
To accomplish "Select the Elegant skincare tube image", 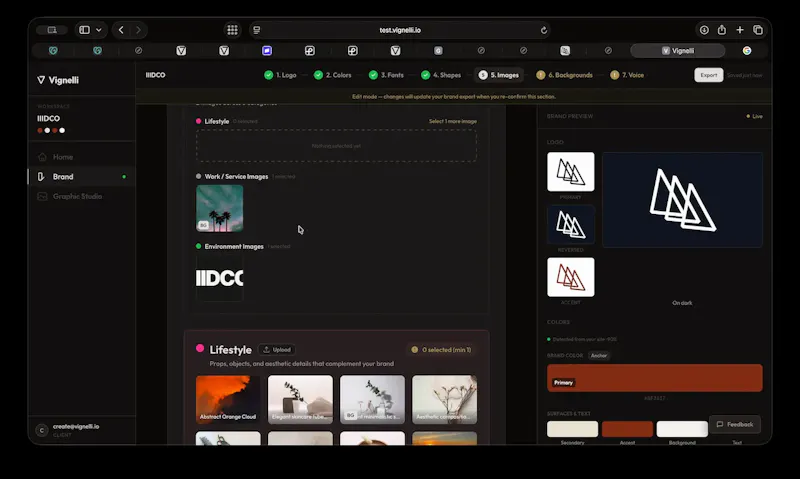I will (x=300, y=399).
